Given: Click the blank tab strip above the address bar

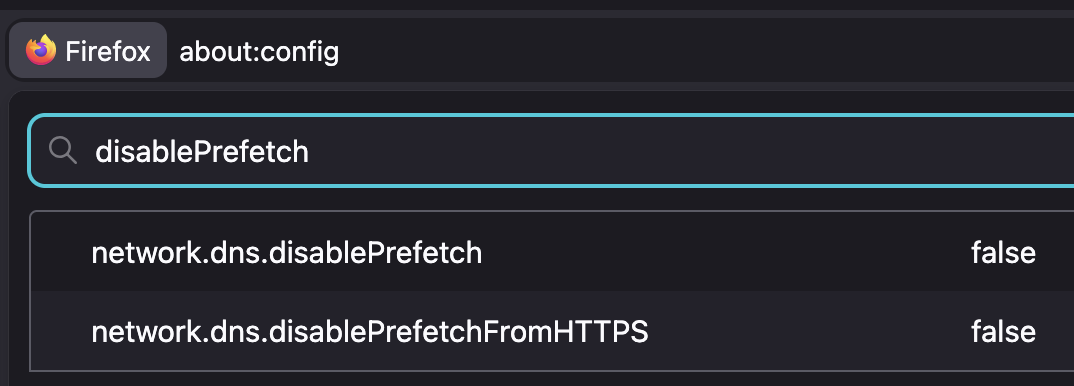Looking at the screenshot, I should coord(537,5).
